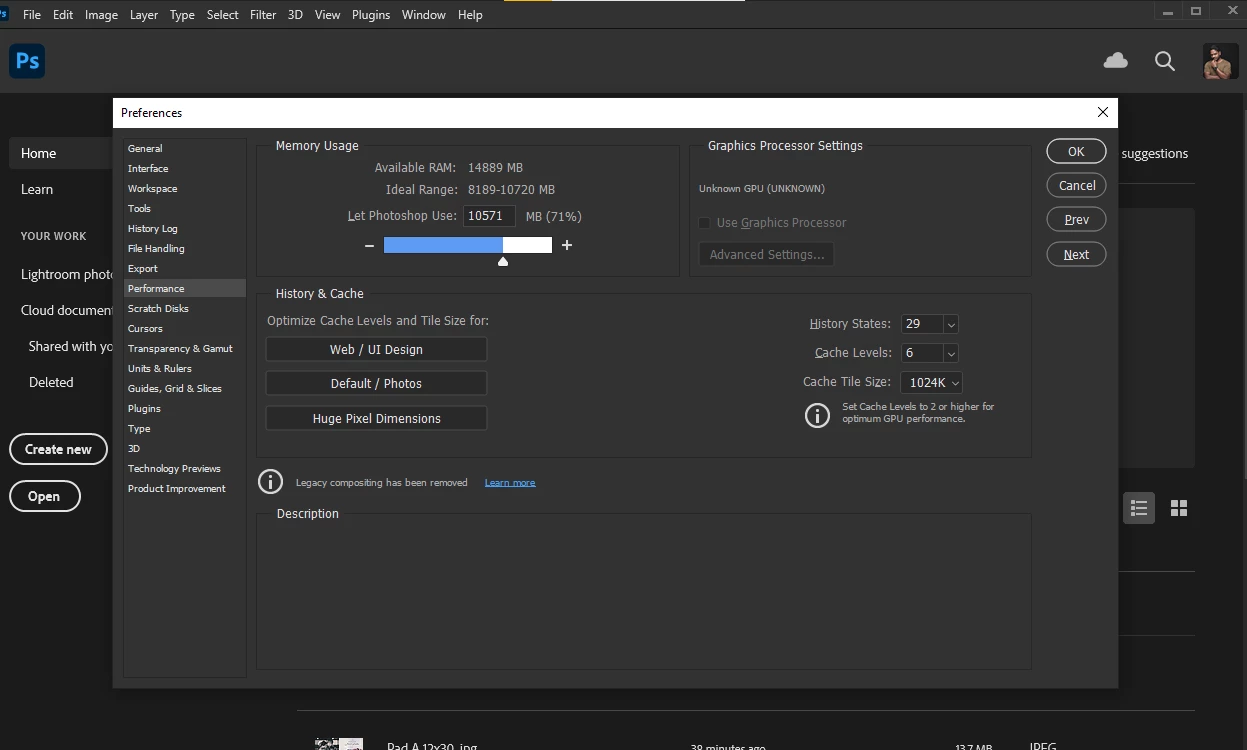Click OK to confirm preferences
The image size is (1247, 750).
(1076, 151)
